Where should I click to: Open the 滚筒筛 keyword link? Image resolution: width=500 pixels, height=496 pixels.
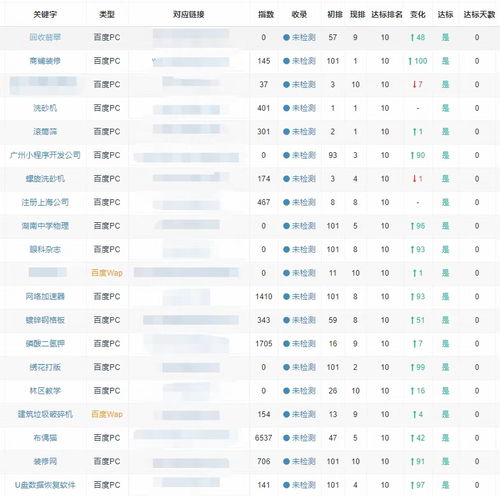click(45, 132)
